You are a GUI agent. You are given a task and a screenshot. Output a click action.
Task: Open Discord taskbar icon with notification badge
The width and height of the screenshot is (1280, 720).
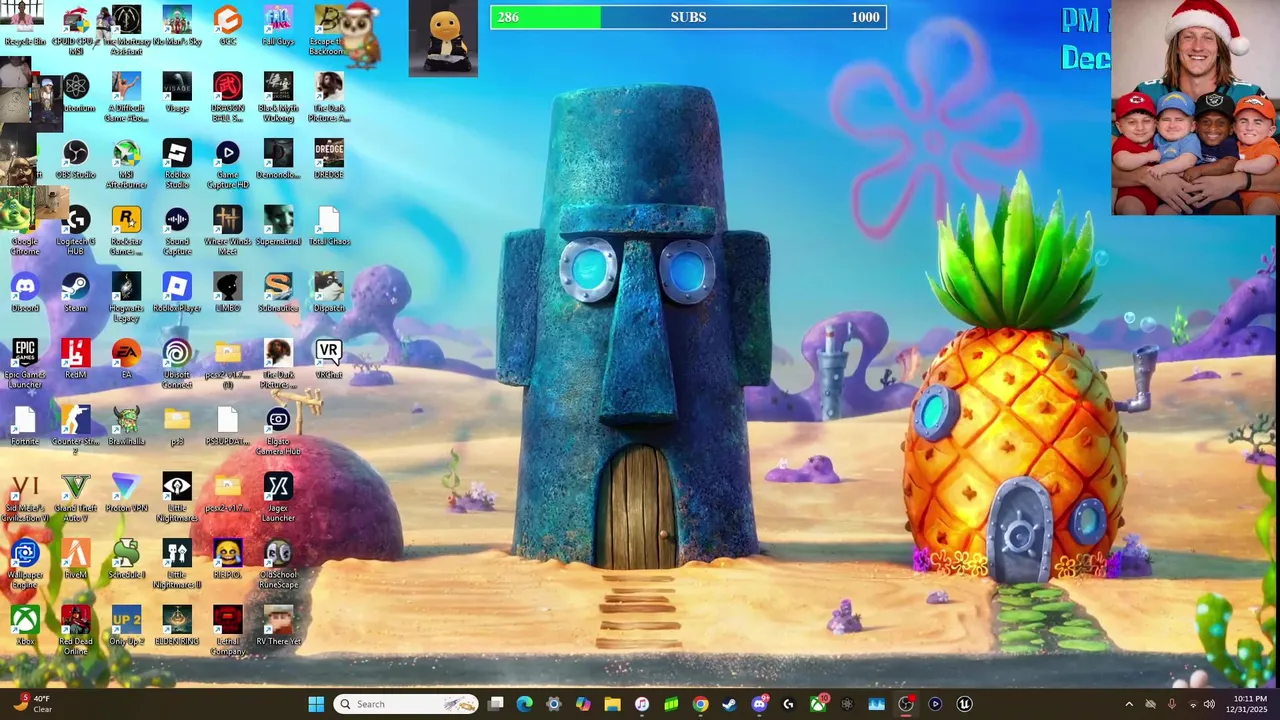pos(759,704)
